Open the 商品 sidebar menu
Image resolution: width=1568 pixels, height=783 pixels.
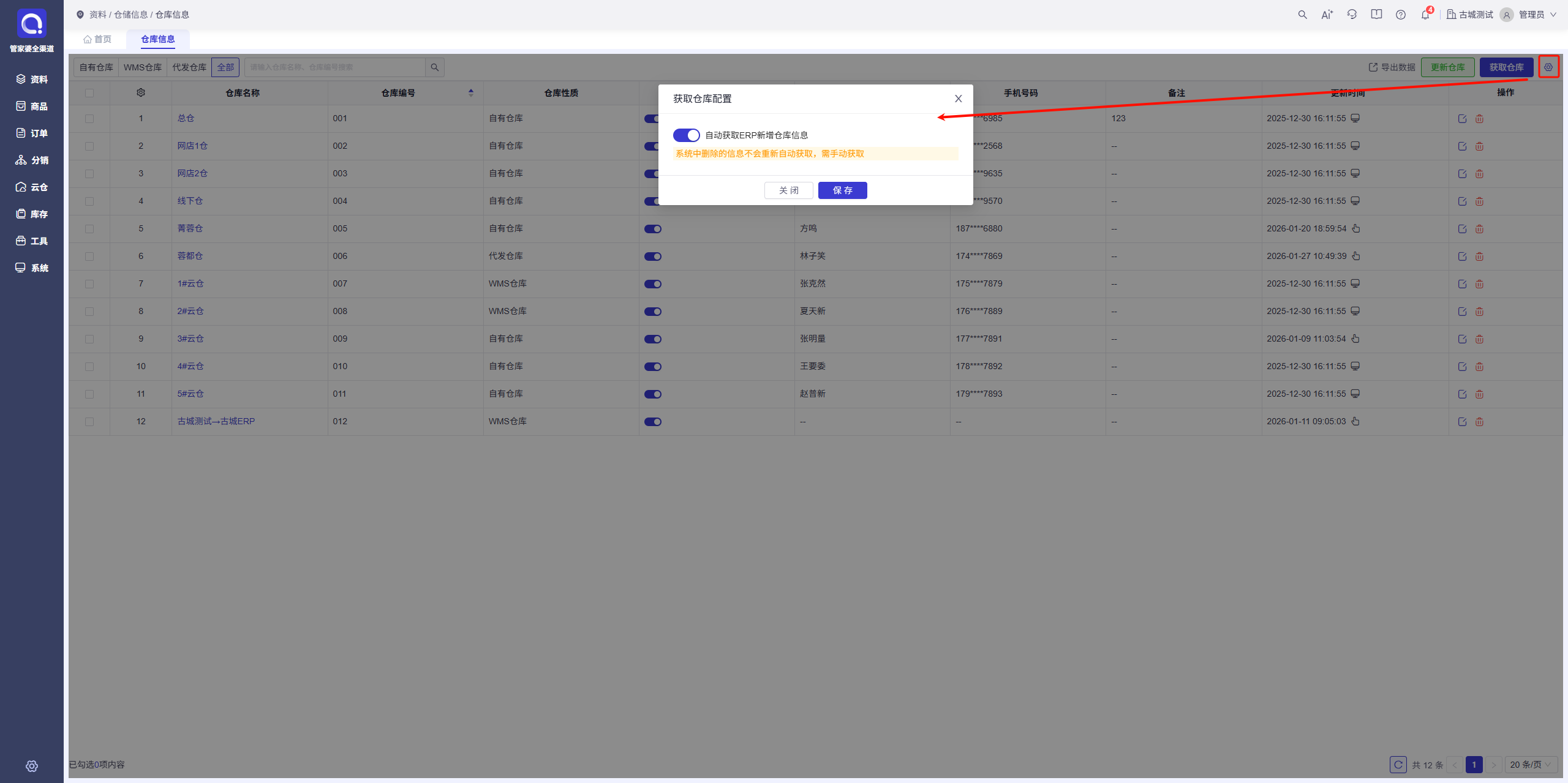(x=32, y=106)
